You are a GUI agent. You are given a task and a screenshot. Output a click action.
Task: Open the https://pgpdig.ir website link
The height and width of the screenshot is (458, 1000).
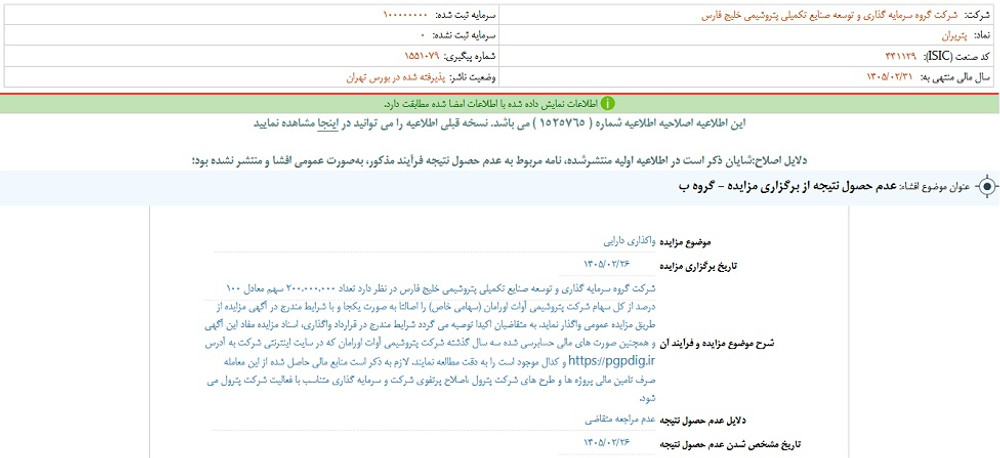612,361
